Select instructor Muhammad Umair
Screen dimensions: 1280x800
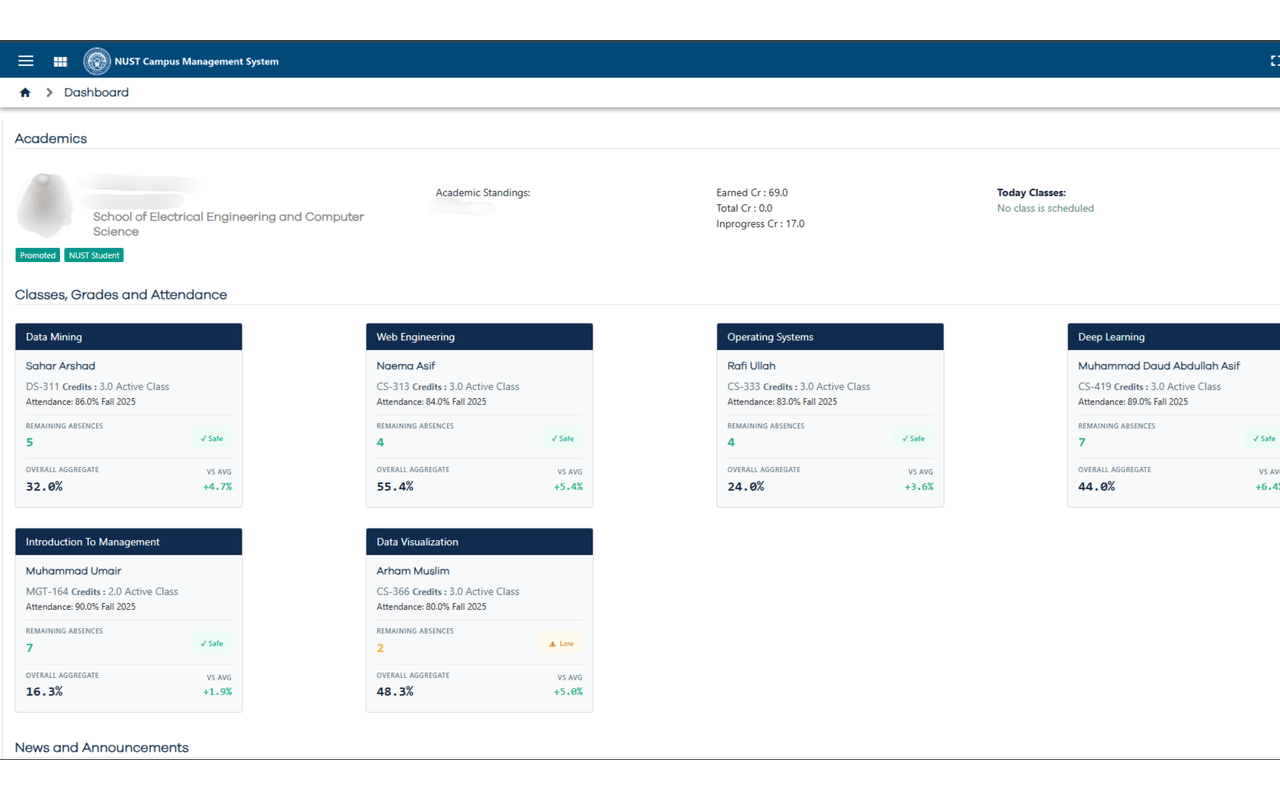(74, 571)
